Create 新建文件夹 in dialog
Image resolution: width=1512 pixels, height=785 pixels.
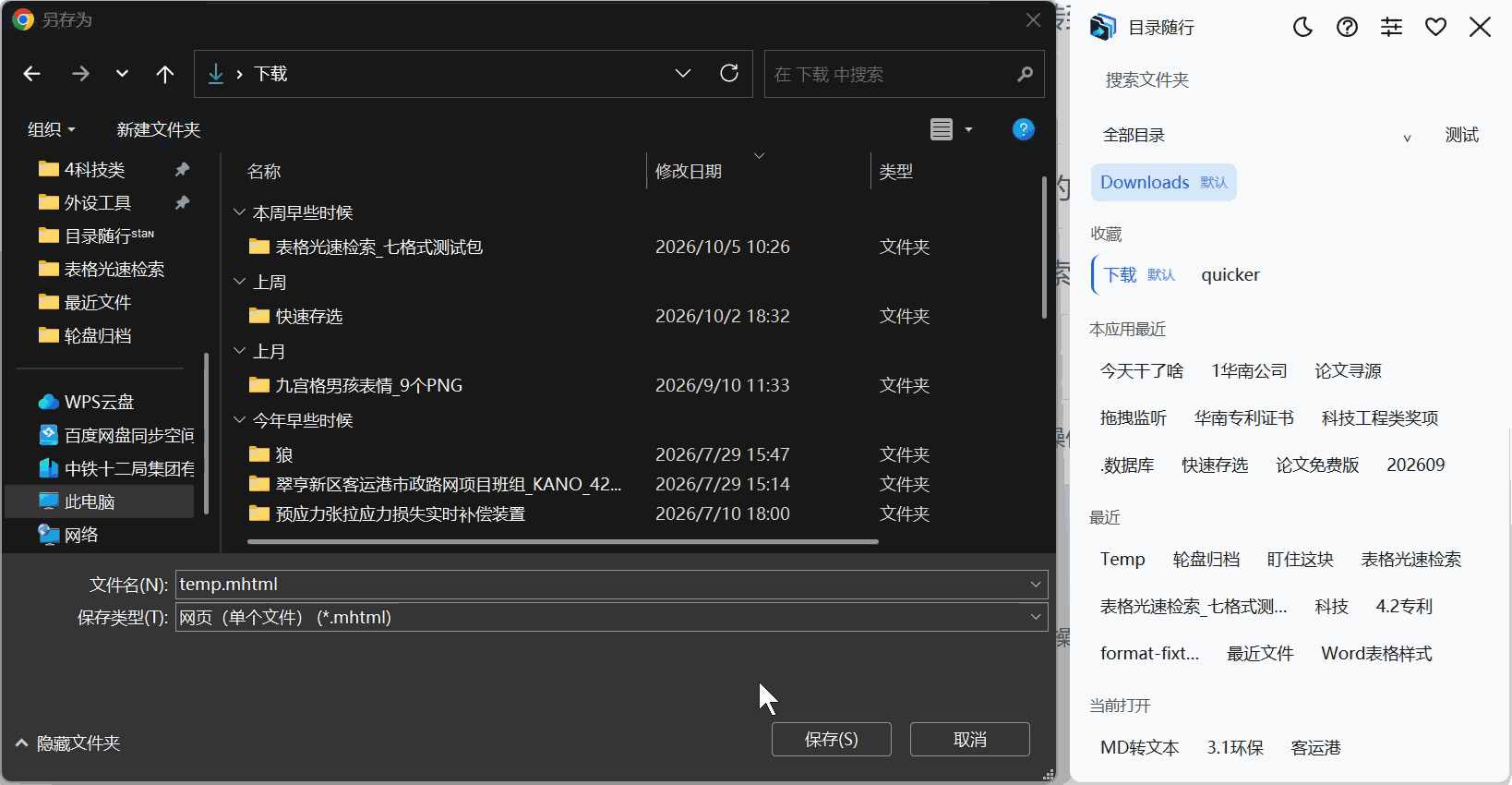[159, 129]
